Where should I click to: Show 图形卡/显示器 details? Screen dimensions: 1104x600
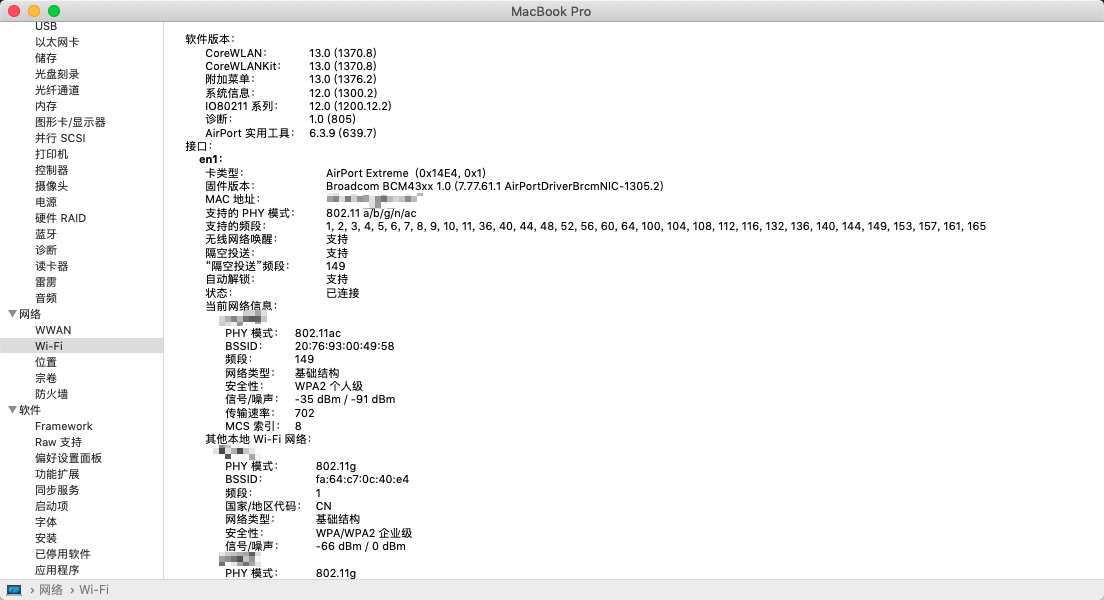pyautogui.click(x=70, y=122)
